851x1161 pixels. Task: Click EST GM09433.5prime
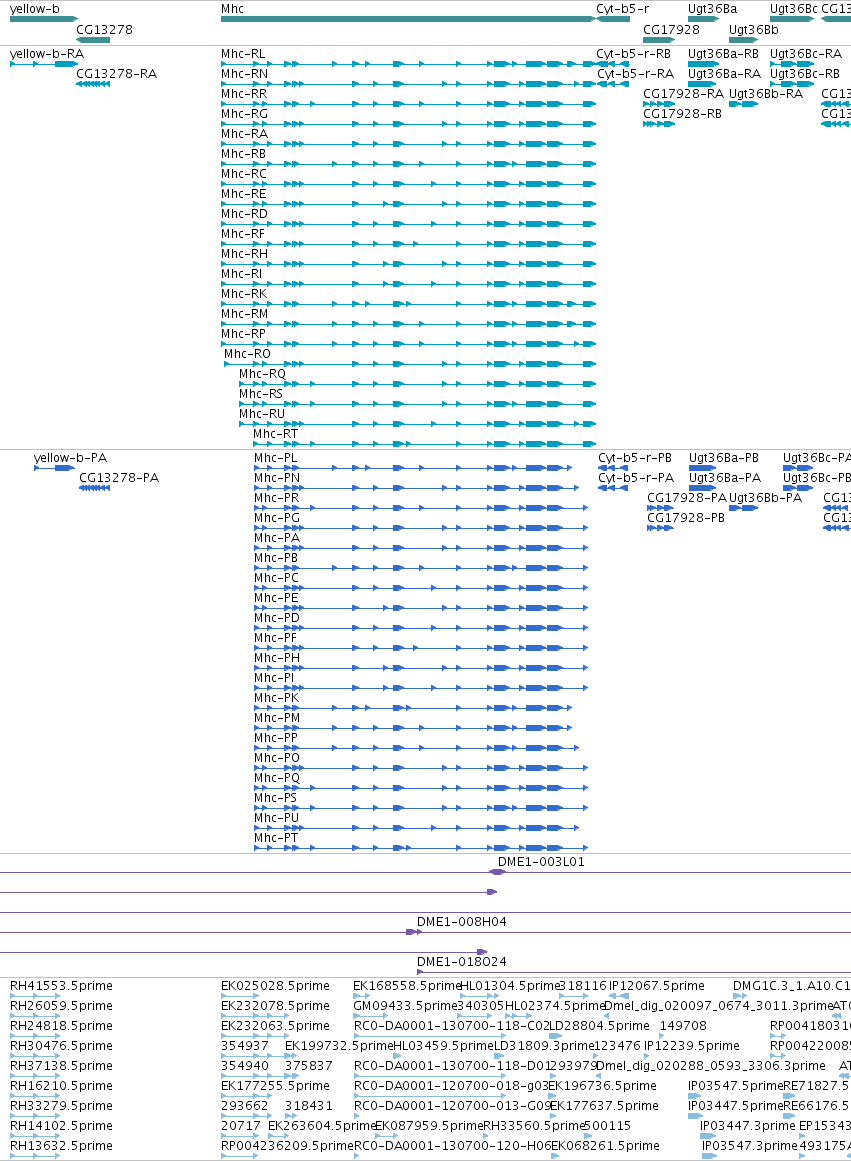tap(405, 1006)
